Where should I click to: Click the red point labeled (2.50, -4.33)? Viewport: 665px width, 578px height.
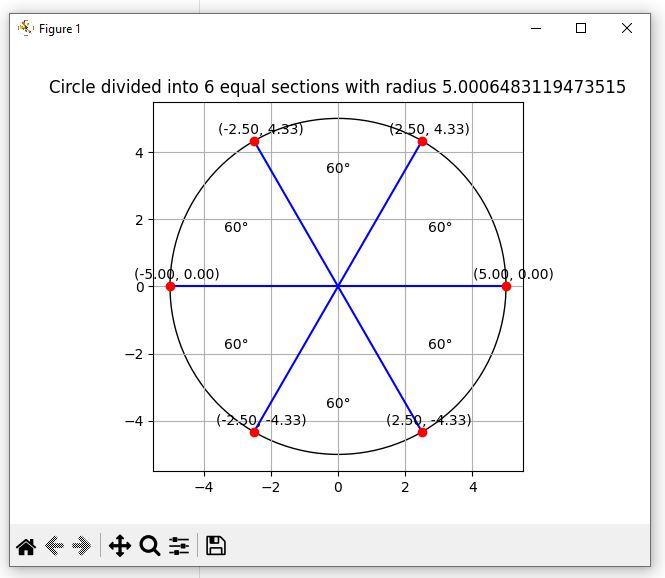click(x=422, y=432)
